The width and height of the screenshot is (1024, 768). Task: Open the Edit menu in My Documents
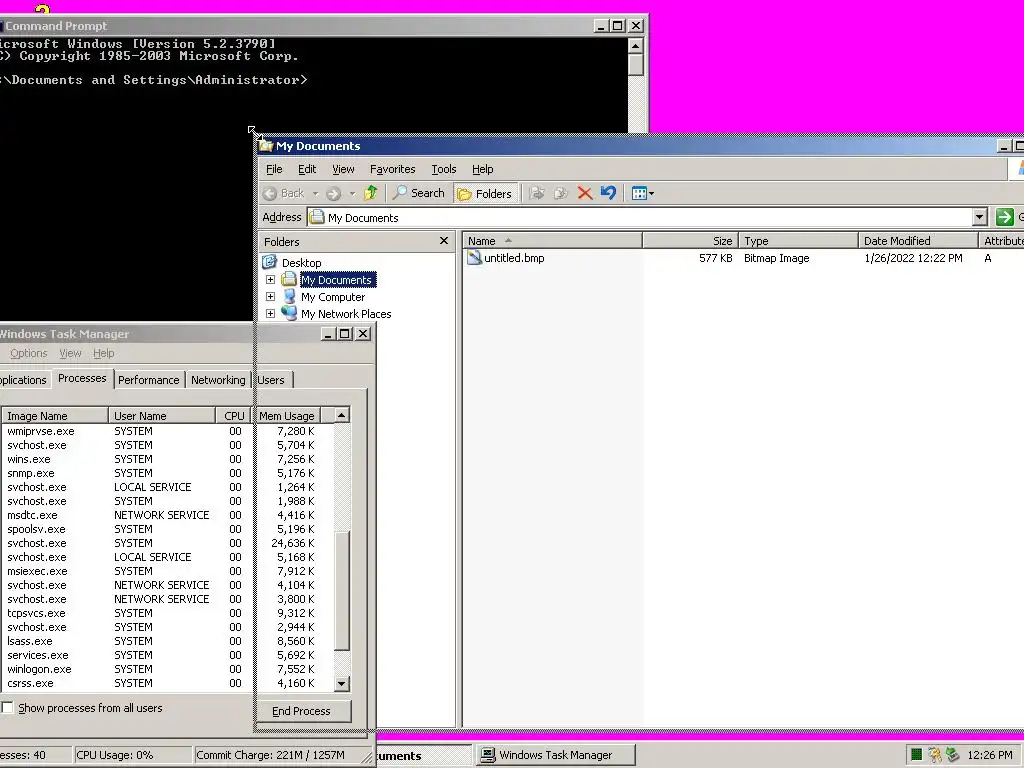click(307, 169)
